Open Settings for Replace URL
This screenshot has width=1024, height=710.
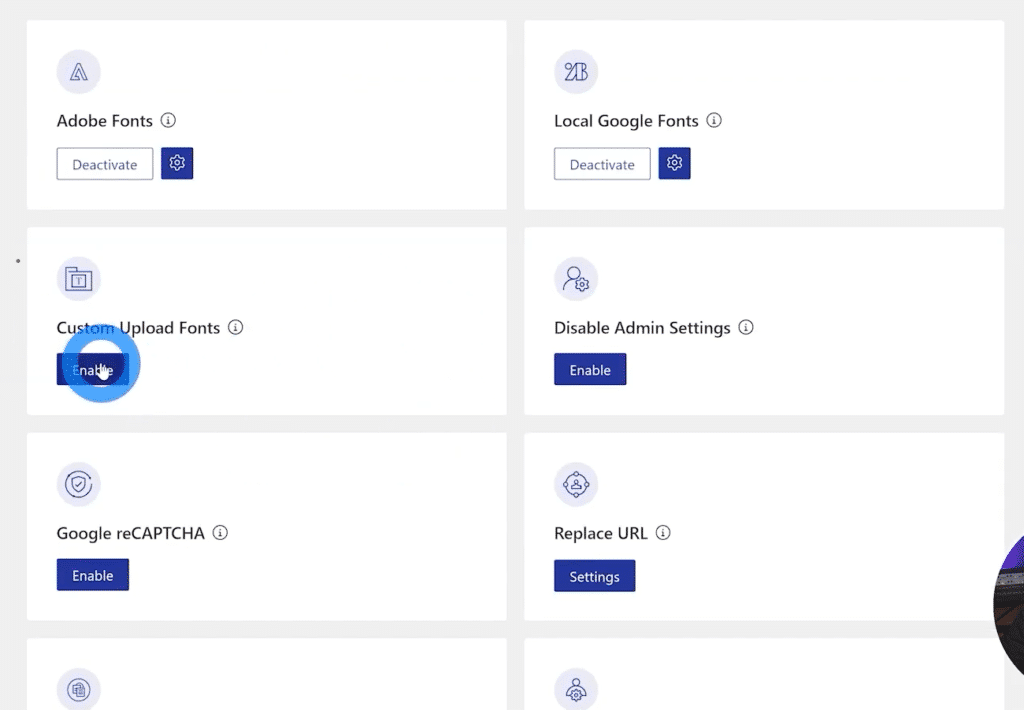point(594,575)
